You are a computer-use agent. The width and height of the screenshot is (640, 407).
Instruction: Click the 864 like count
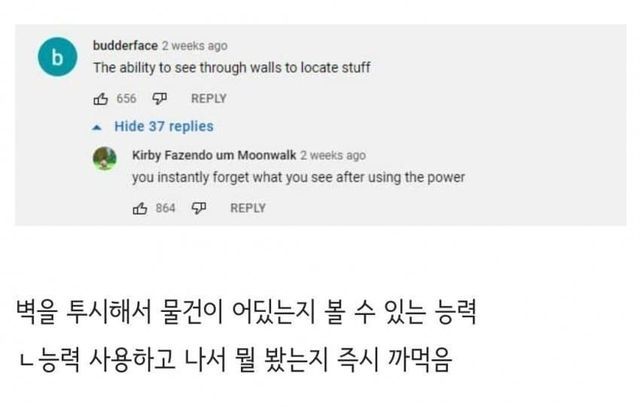coord(166,208)
